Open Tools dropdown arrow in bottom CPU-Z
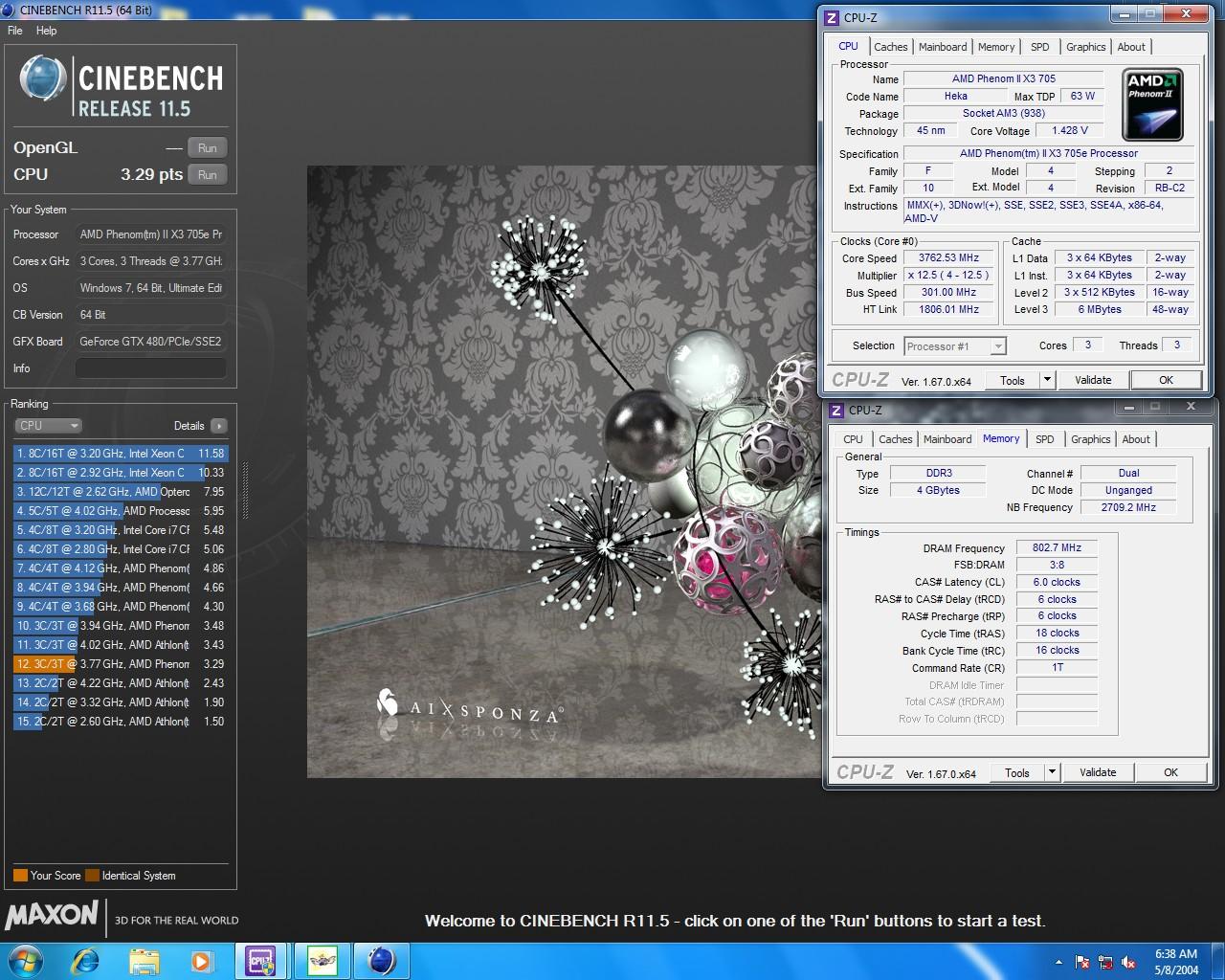Screen dimensions: 1225x980 coord(1053,772)
